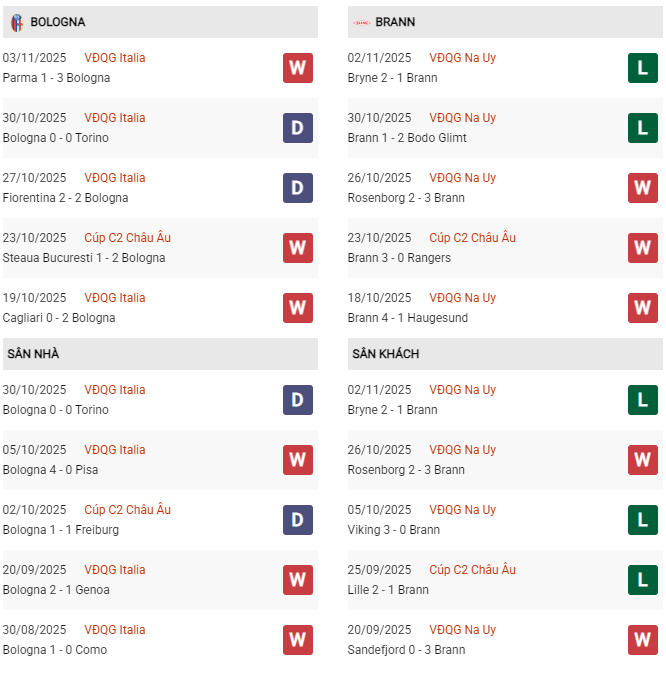Click the Brann club logo icon
This screenshot has height=674, width=666.
(x=360, y=22)
